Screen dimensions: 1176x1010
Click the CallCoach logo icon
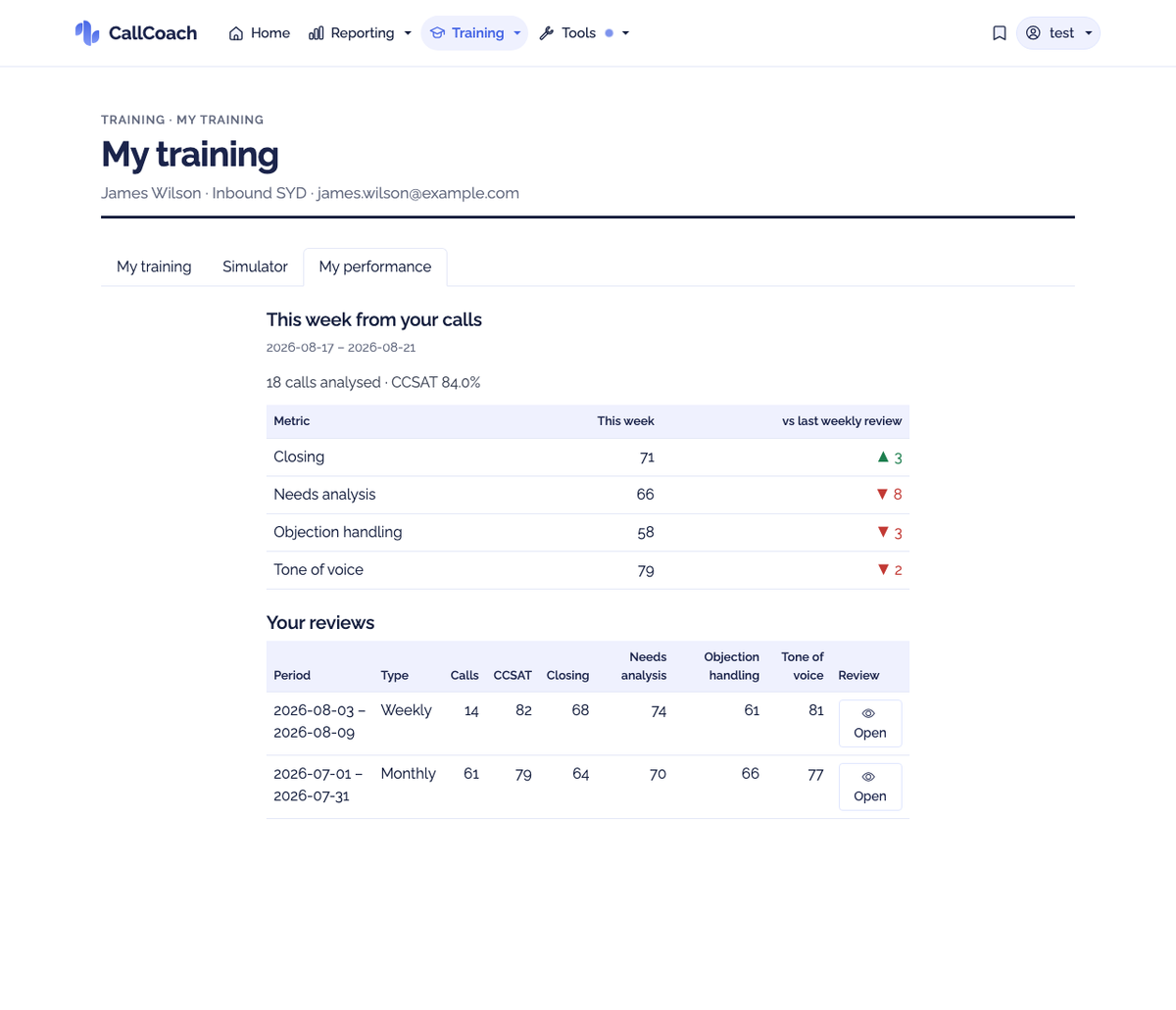pos(87,33)
